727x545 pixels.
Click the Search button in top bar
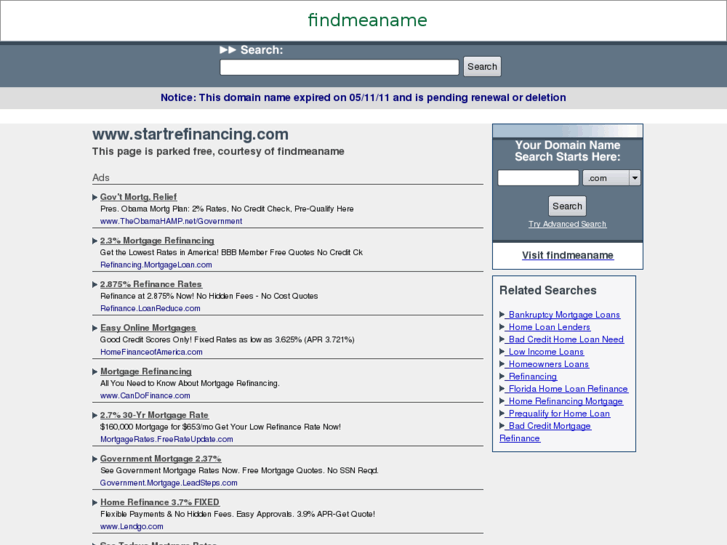click(x=482, y=67)
